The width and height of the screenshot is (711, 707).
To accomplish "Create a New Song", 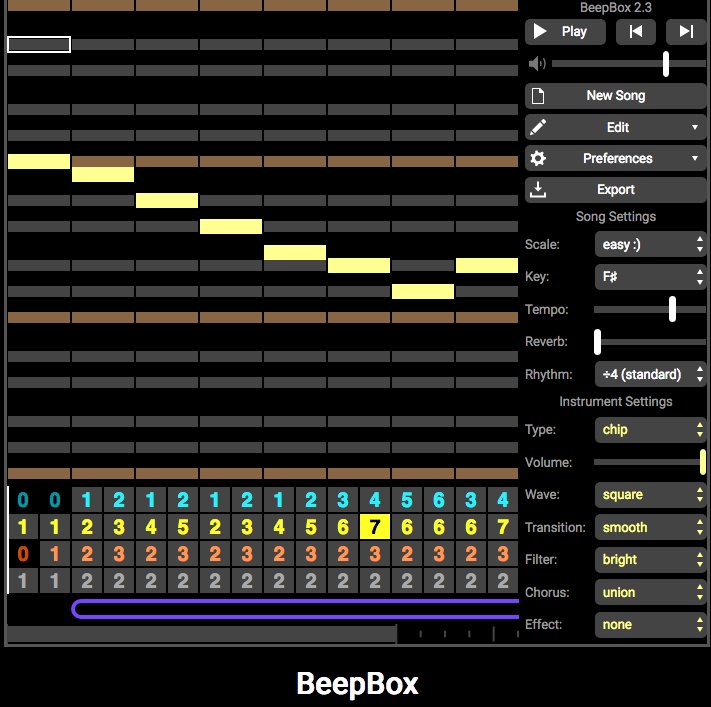I will coord(615,96).
